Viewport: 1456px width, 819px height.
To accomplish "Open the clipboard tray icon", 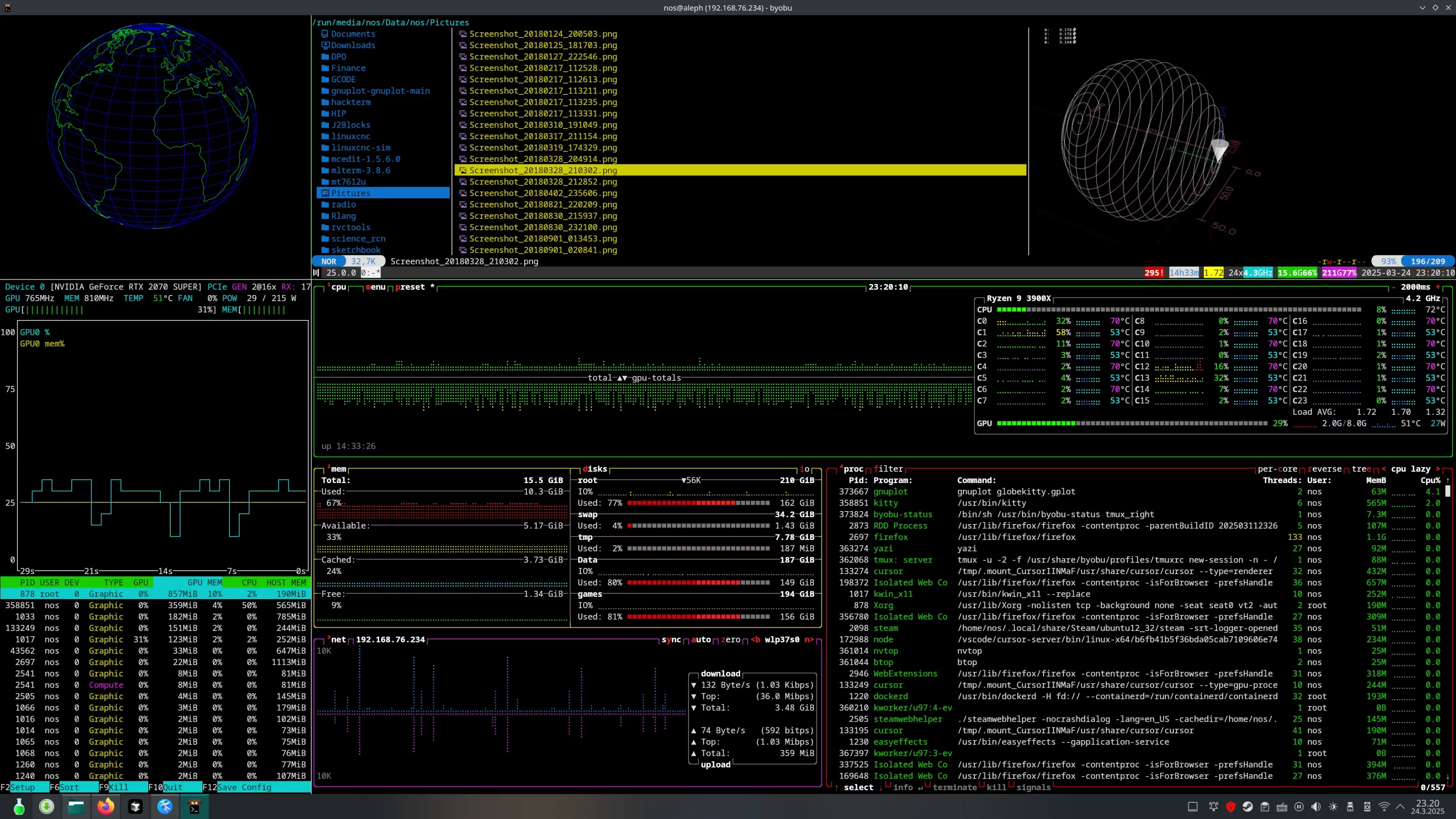I will pyautogui.click(x=1265, y=806).
